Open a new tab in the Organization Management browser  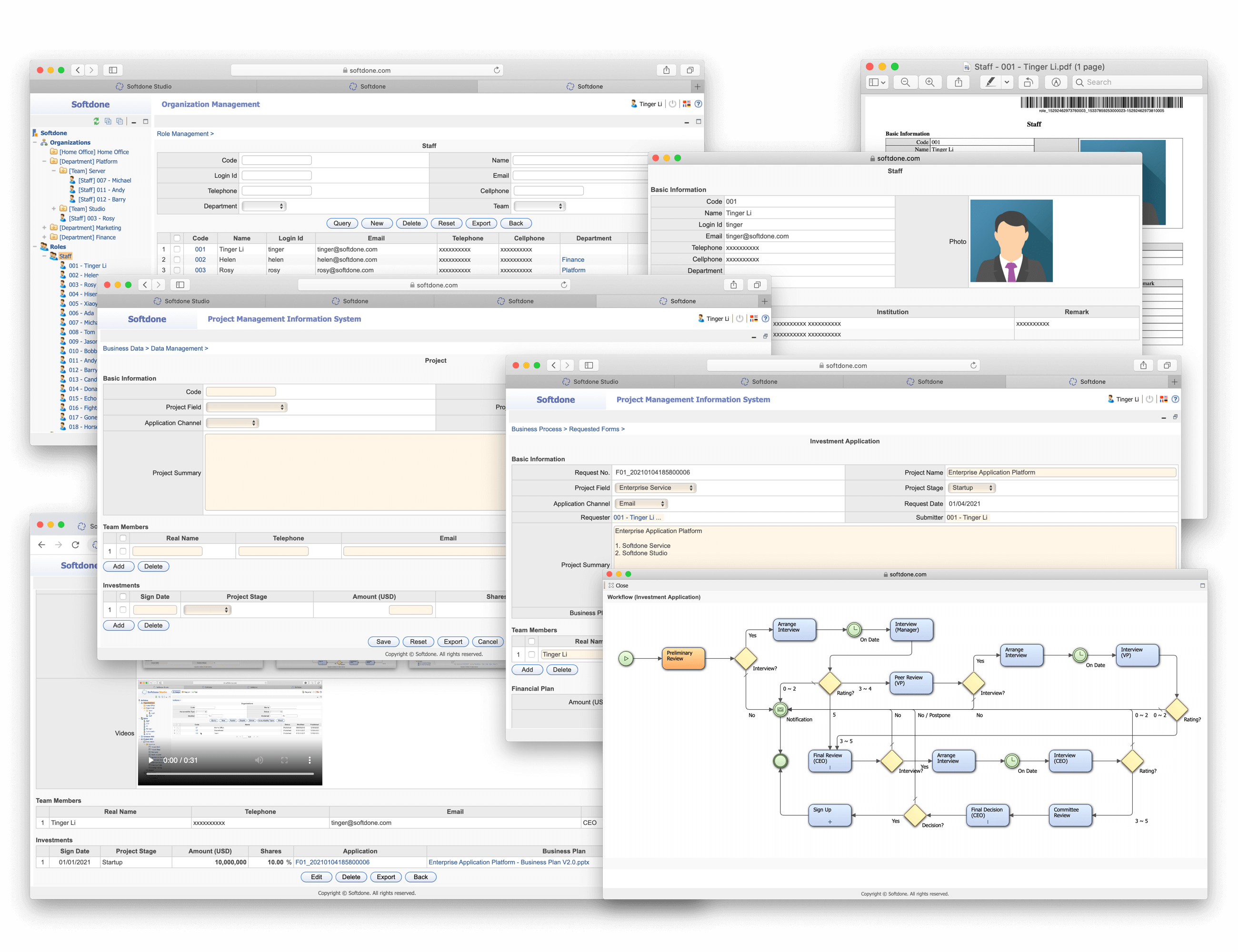pyautogui.click(x=697, y=87)
